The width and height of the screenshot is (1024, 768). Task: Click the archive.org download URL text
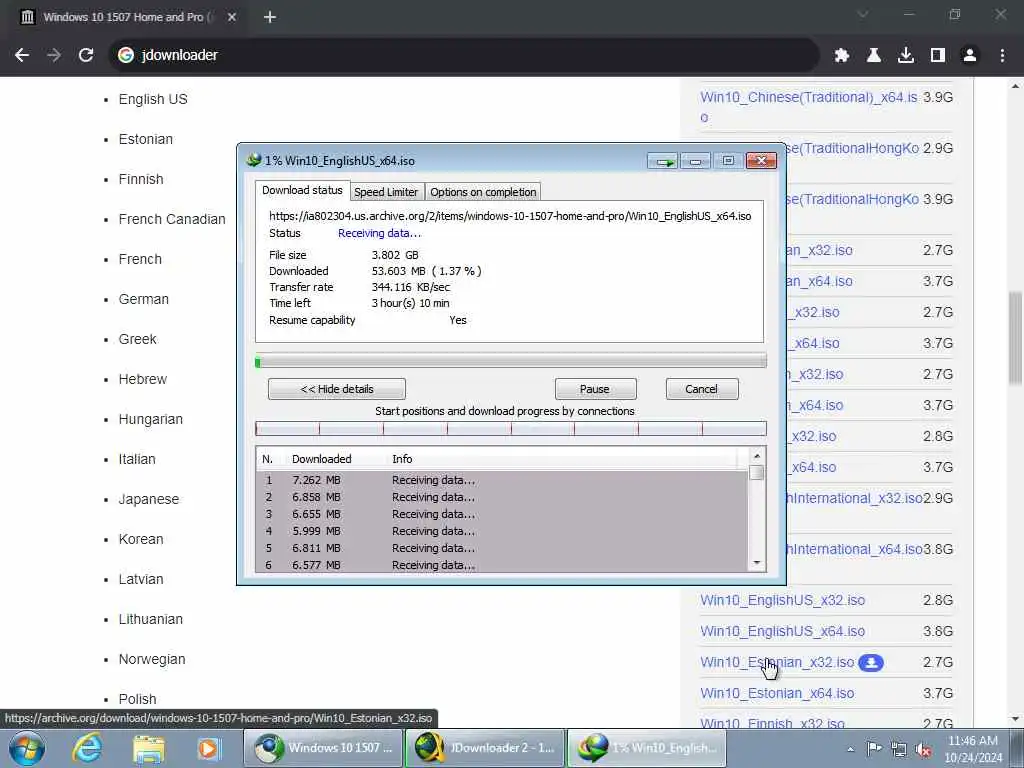(x=510, y=216)
